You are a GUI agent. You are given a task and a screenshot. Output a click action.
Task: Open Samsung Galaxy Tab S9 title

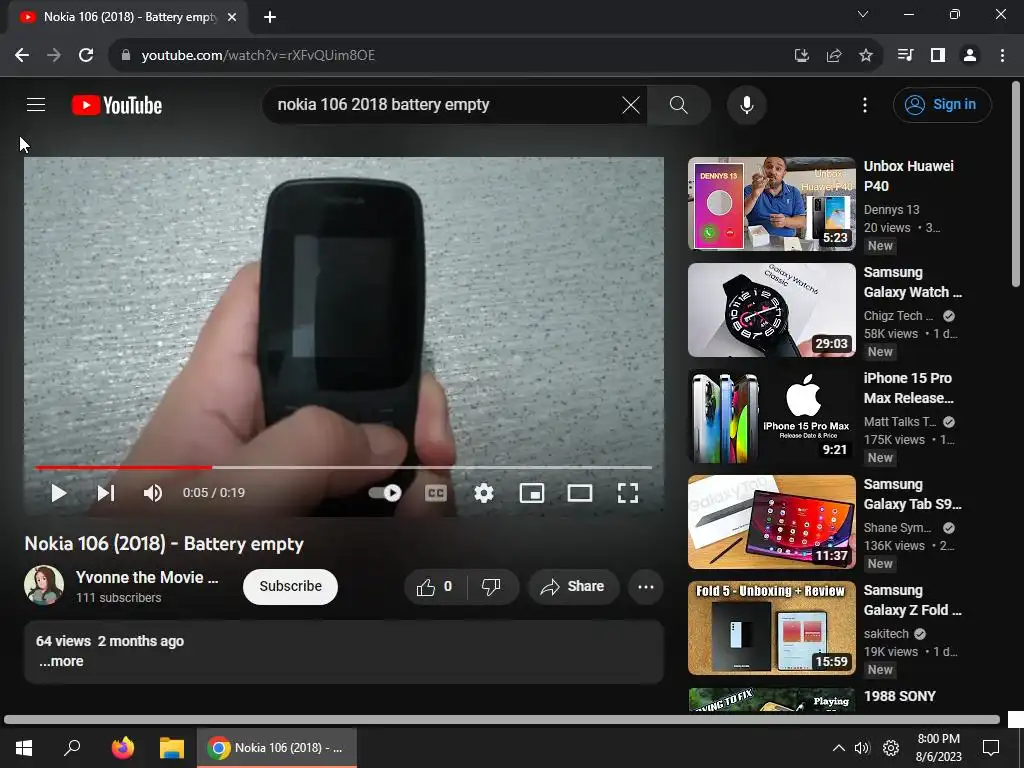(x=912, y=494)
